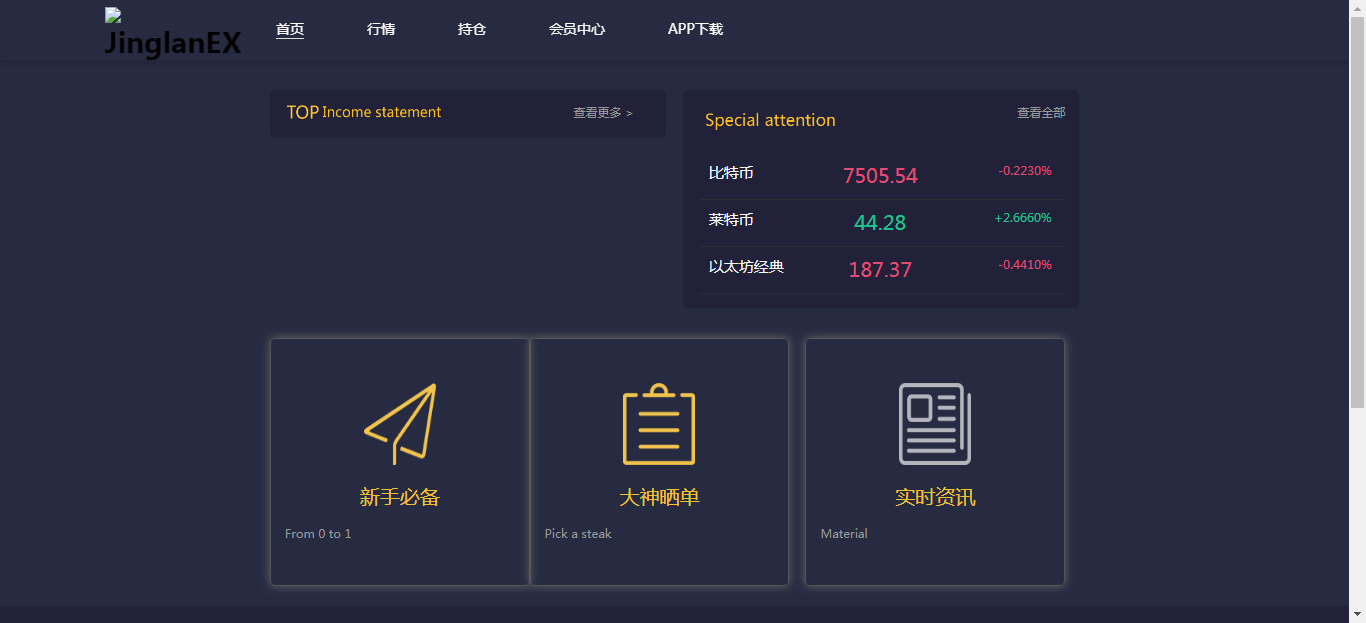Click the 7505.54 Bitcoin price
The image size is (1366, 623).
pos(880,176)
